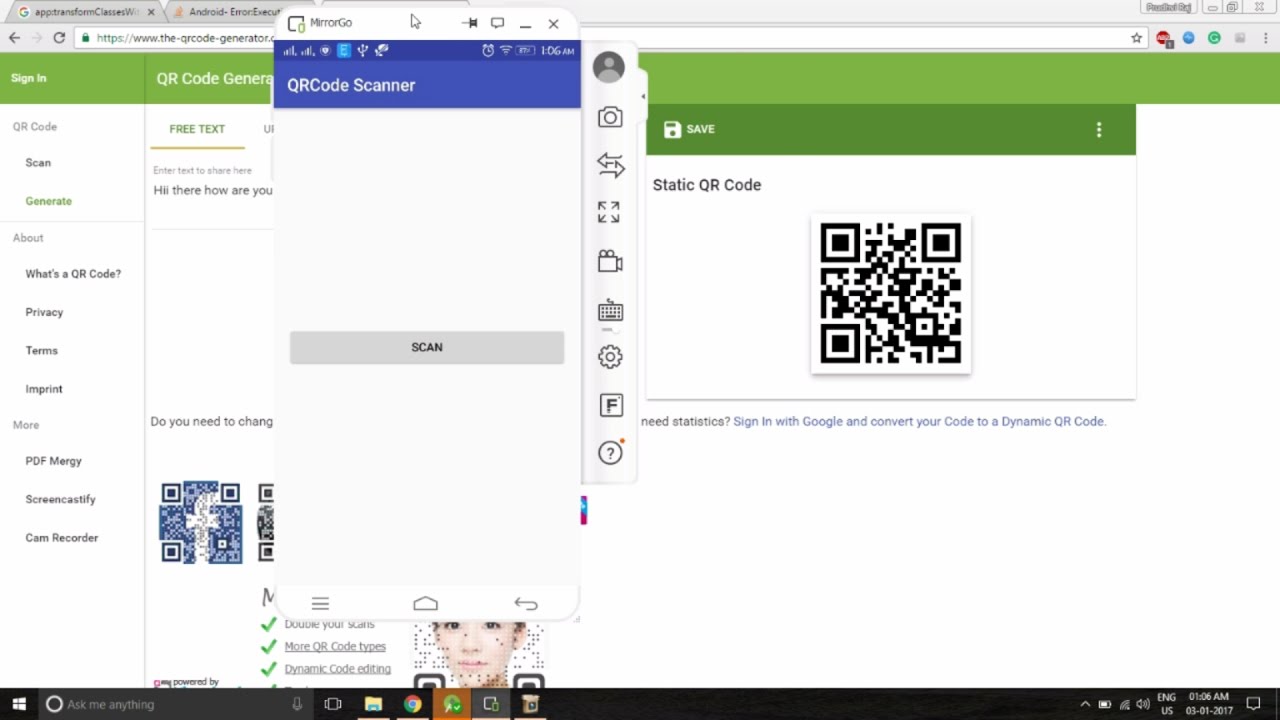1280x720 pixels.
Task: Click the Dynamic Code editing link
Action: [x=337, y=669]
